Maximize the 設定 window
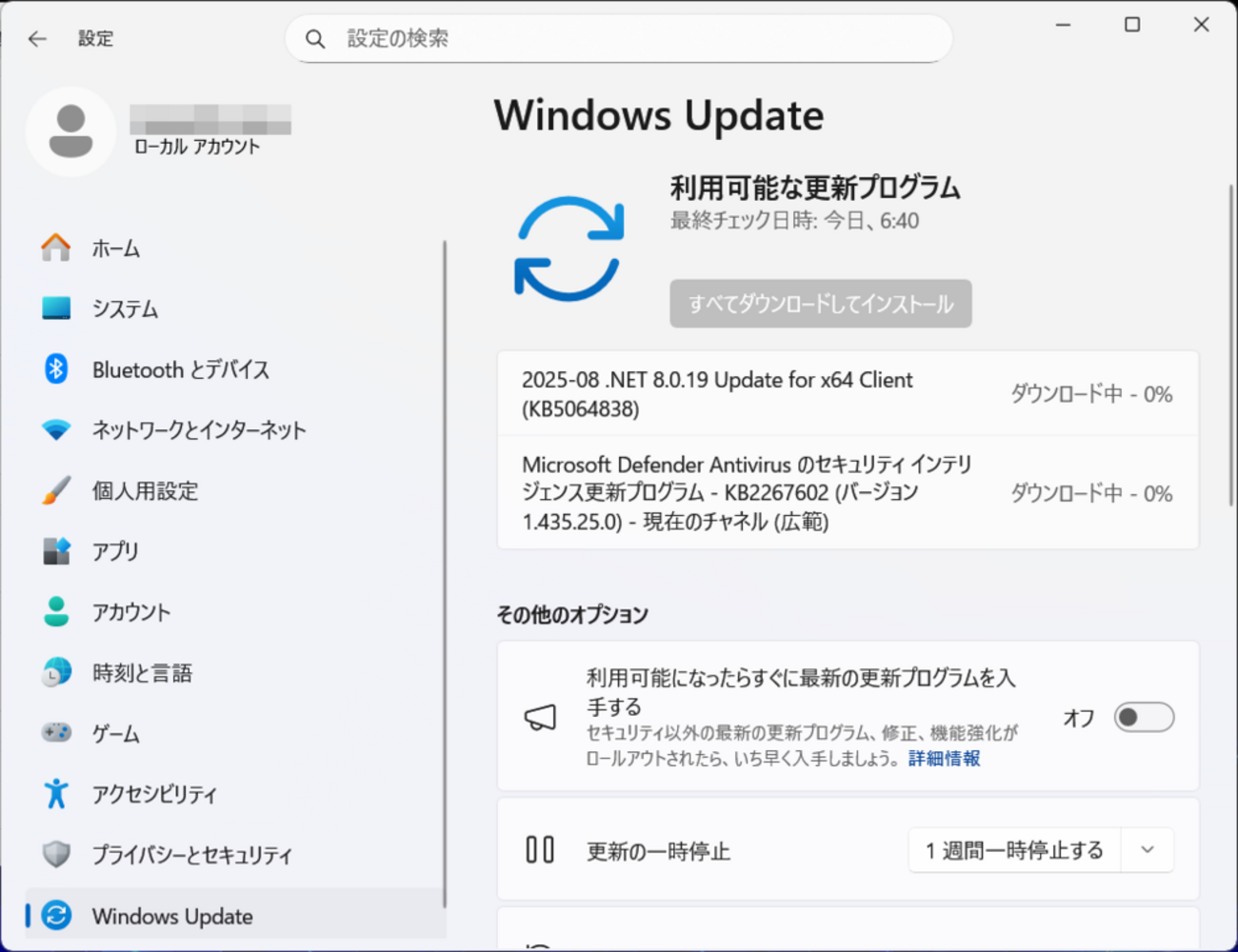The width and height of the screenshot is (1238, 952). pyautogui.click(x=1132, y=25)
